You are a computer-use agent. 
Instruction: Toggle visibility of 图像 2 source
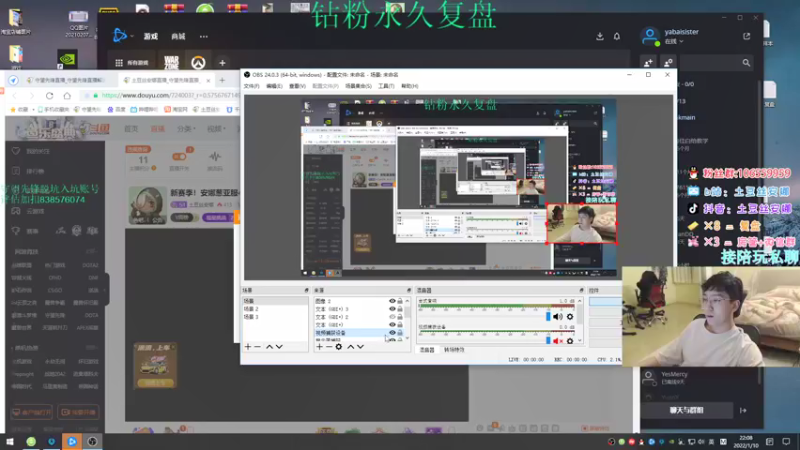tap(392, 301)
